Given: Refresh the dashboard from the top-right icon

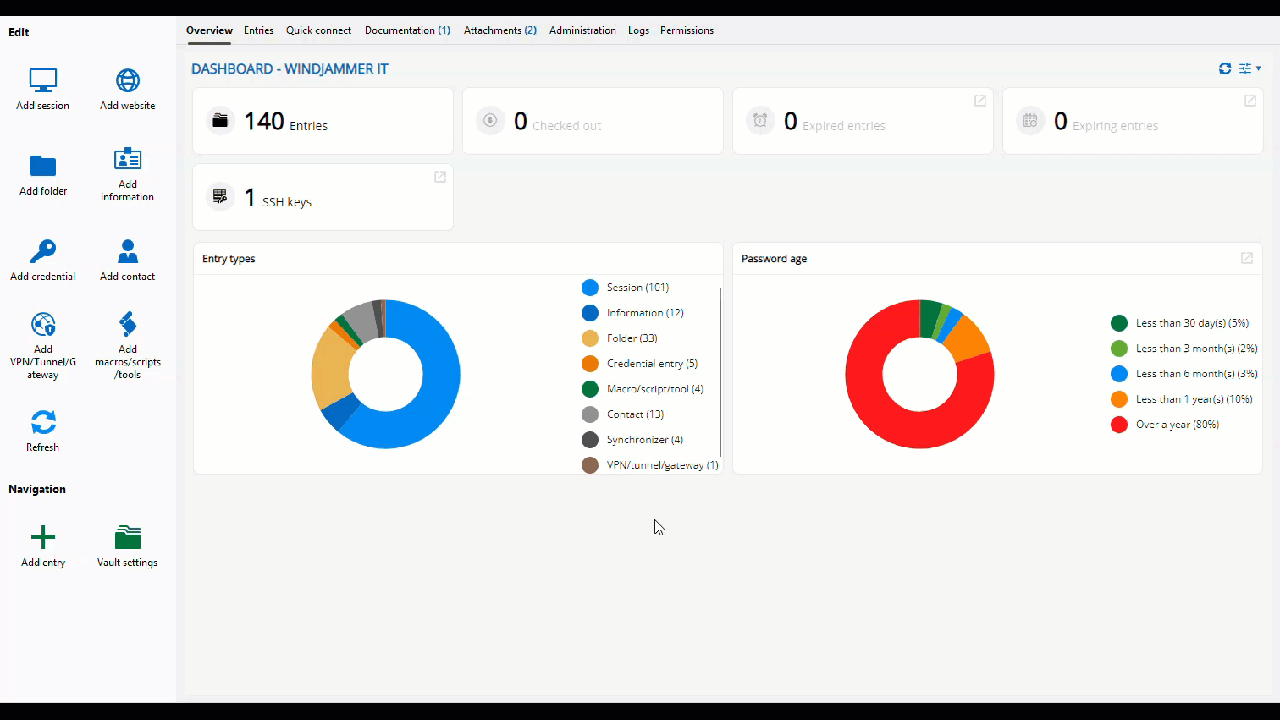Looking at the screenshot, I should pyautogui.click(x=1225, y=69).
